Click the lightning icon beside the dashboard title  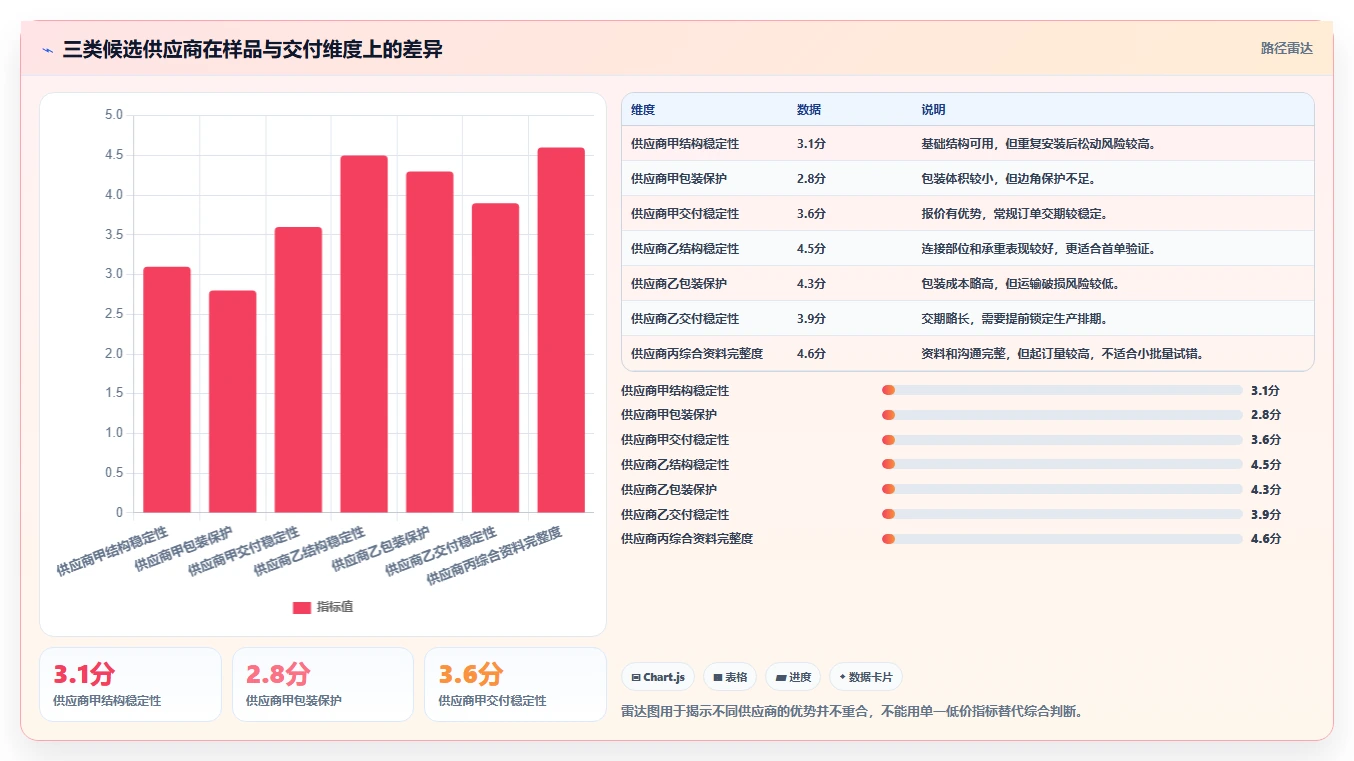pyautogui.click(x=48, y=50)
